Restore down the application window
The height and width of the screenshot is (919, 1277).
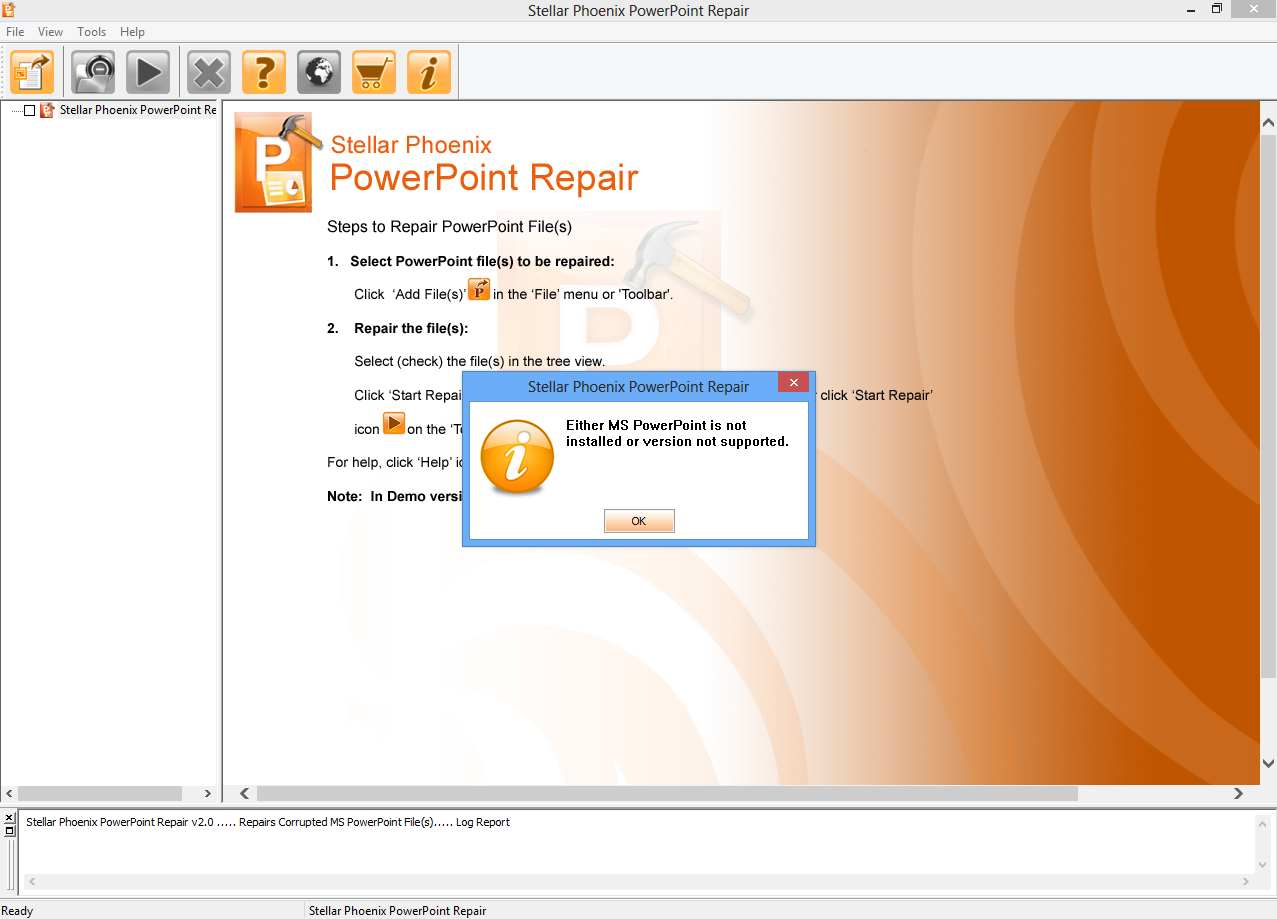pyautogui.click(x=1217, y=10)
